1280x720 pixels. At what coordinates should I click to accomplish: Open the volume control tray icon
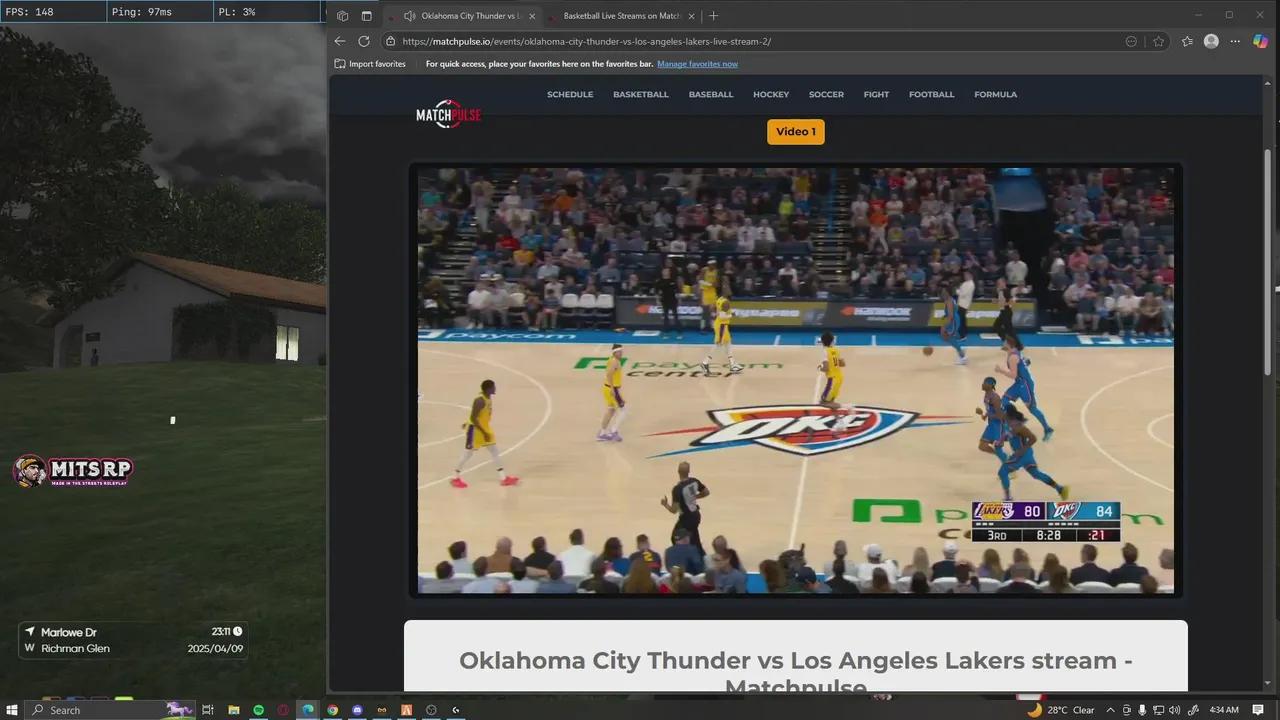(1176, 710)
